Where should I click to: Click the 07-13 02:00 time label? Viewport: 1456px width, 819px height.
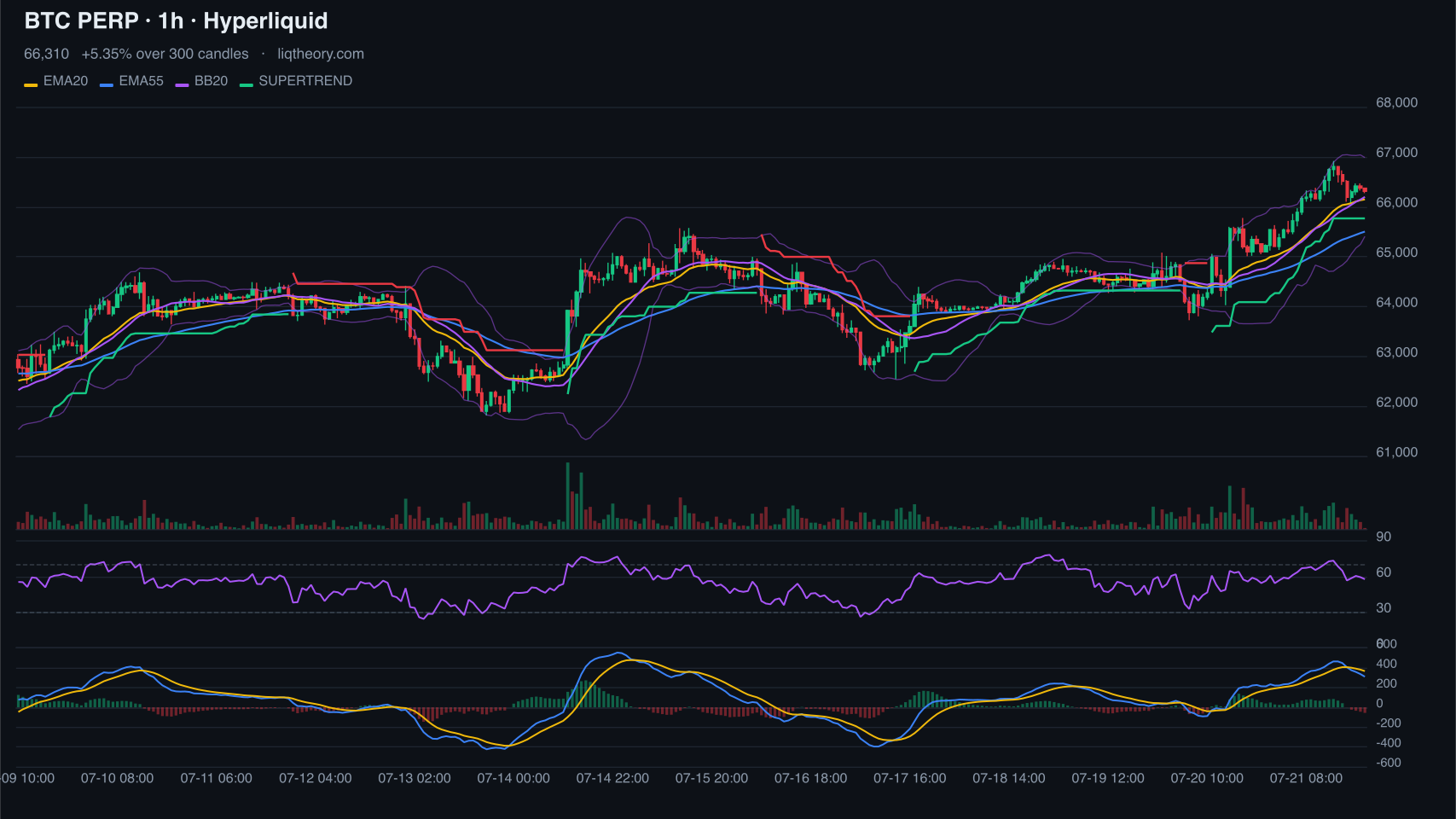[415, 778]
